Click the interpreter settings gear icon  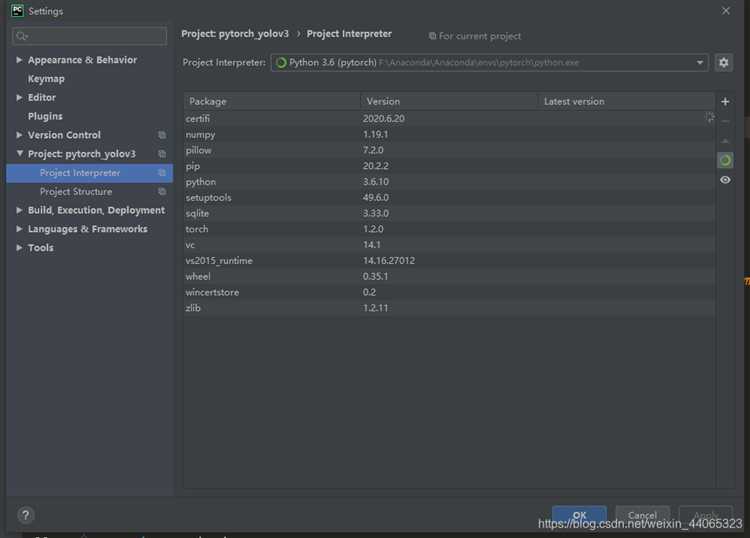click(x=723, y=63)
